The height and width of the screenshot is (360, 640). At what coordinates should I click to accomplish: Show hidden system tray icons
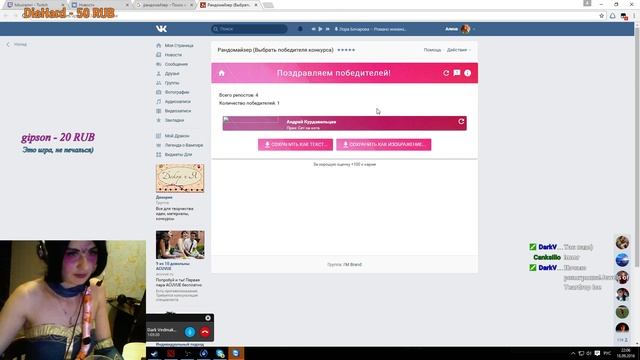[573, 353]
